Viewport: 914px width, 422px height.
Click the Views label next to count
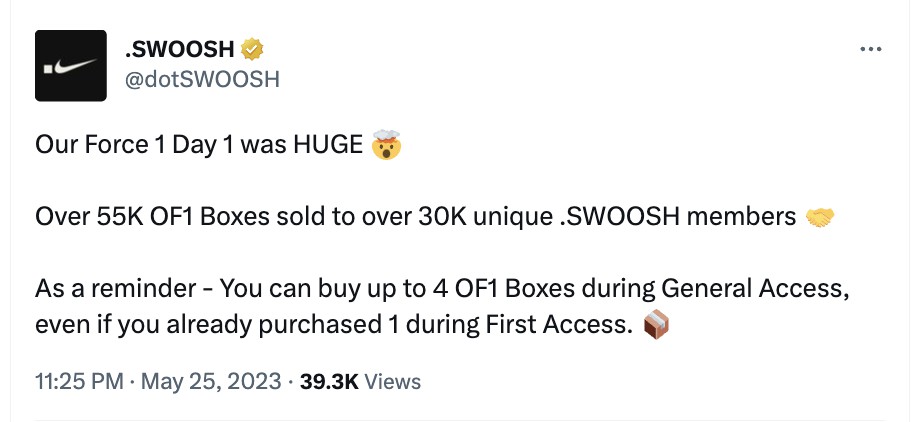pyautogui.click(x=392, y=381)
